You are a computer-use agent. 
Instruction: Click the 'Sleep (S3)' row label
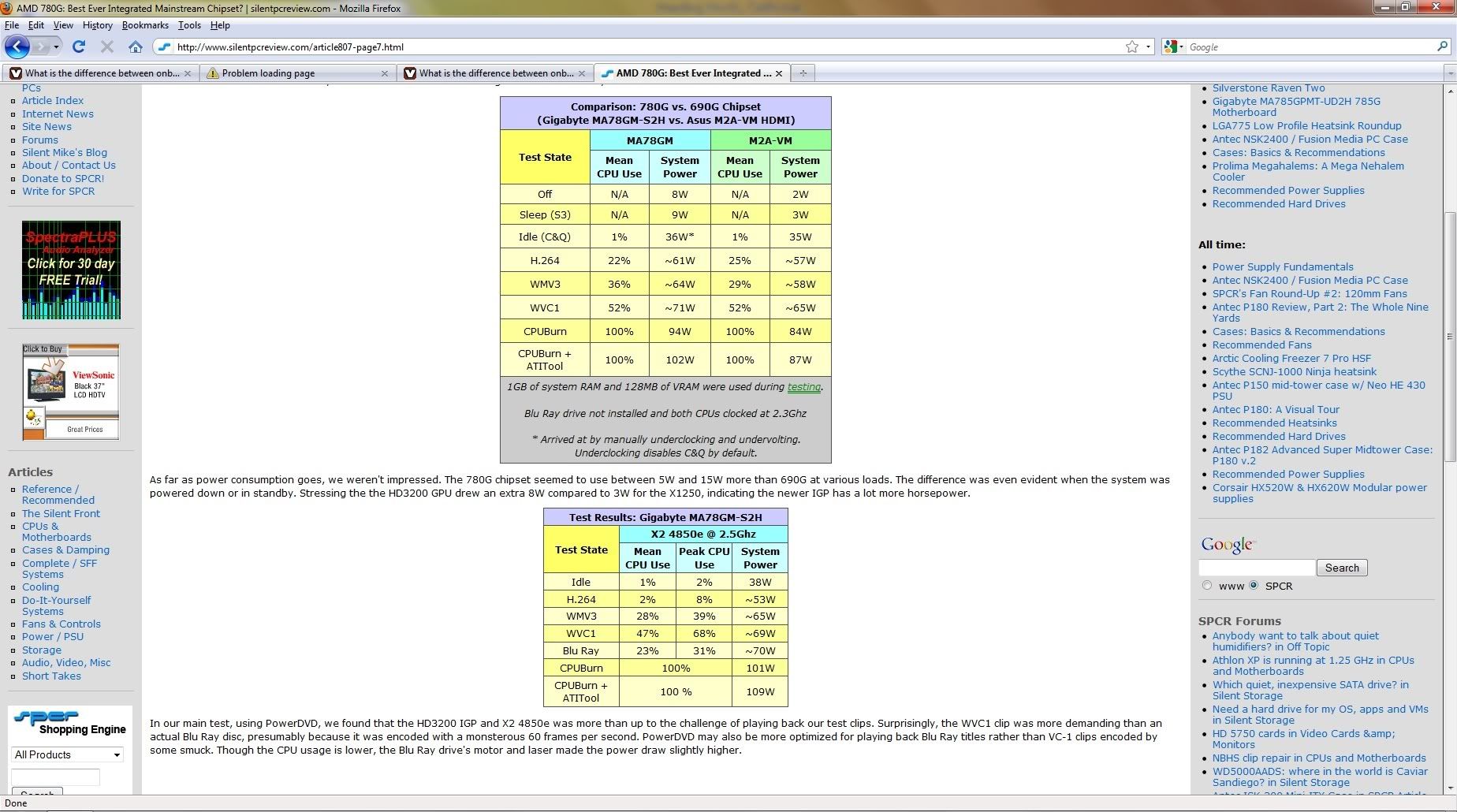[x=545, y=215]
